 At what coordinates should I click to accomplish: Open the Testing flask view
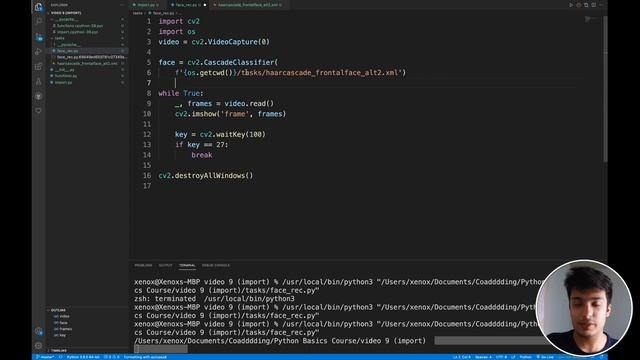click(38, 81)
